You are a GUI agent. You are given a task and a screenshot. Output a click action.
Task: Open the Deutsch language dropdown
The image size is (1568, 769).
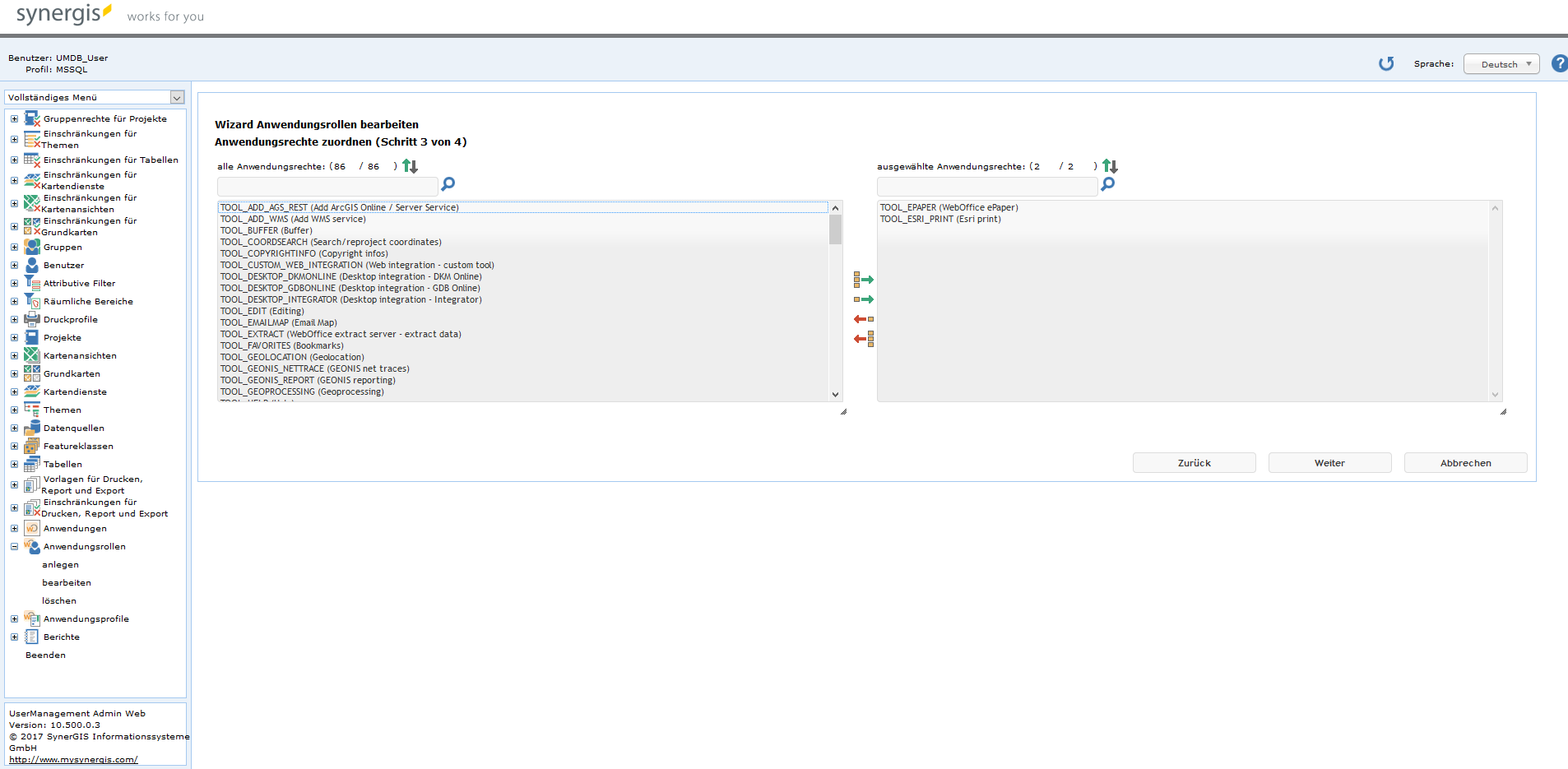coord(1501,63)
